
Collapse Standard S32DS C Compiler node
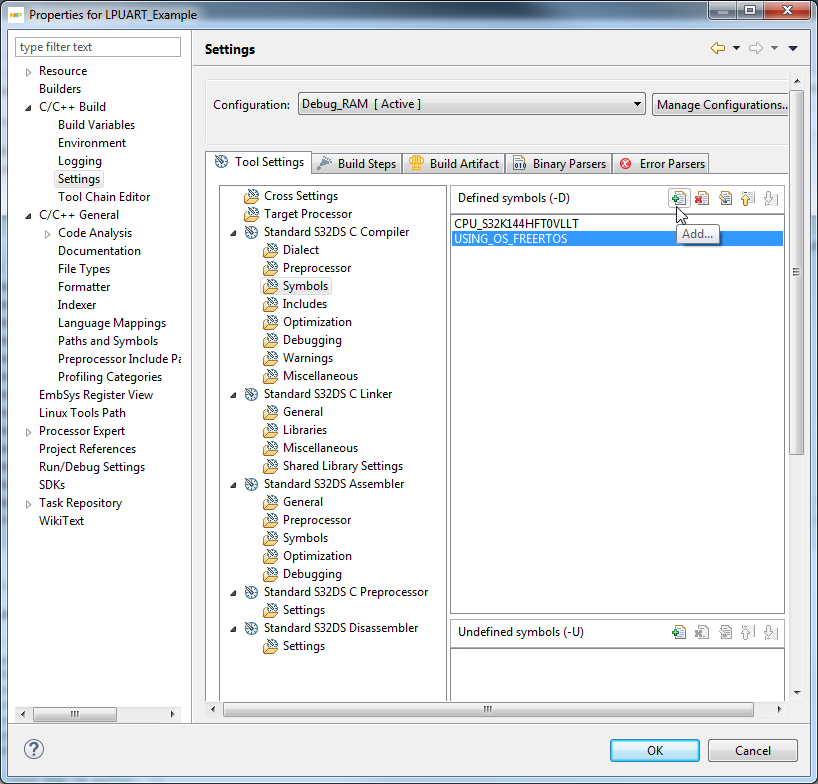pyautogui.click(x=233, y=233)
